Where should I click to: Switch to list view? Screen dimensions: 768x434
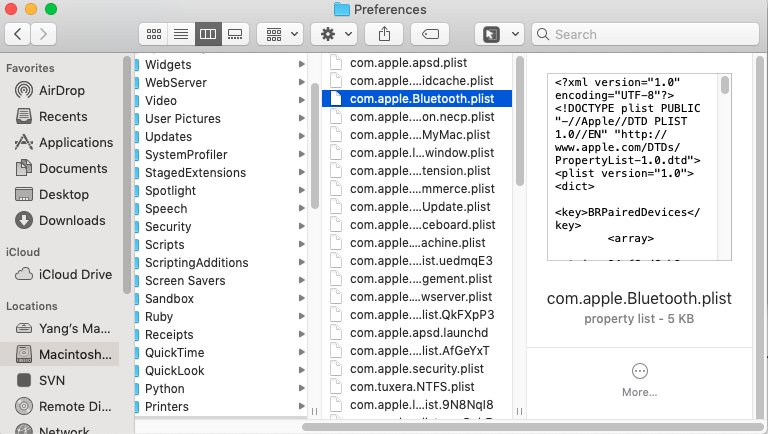click(x=181, y=34)
